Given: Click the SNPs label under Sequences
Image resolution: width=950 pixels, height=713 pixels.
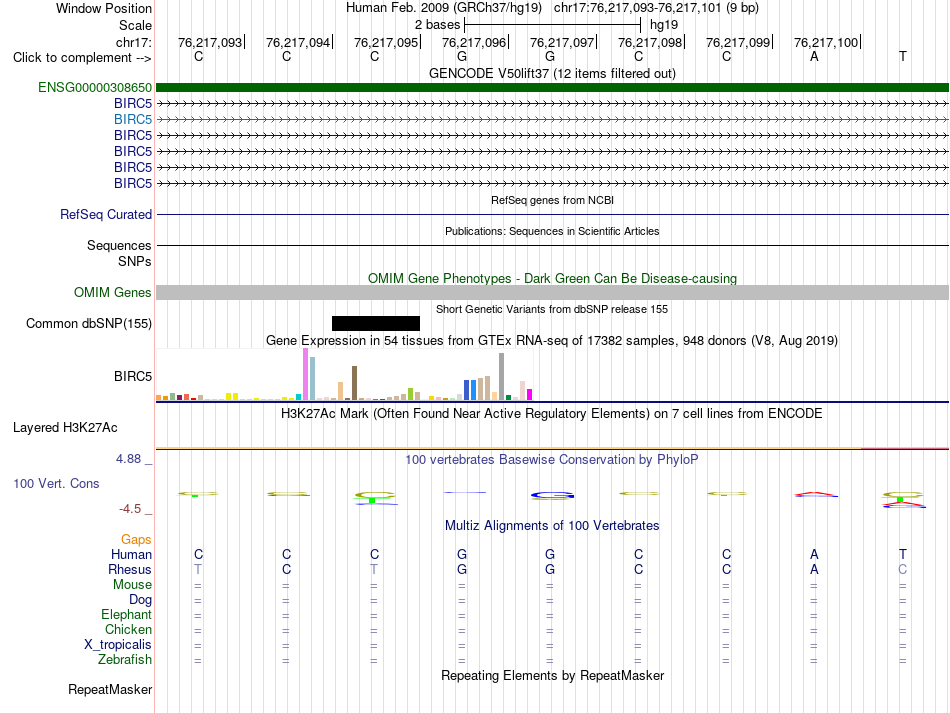Looking at the screenshot, I should point(135,261).
